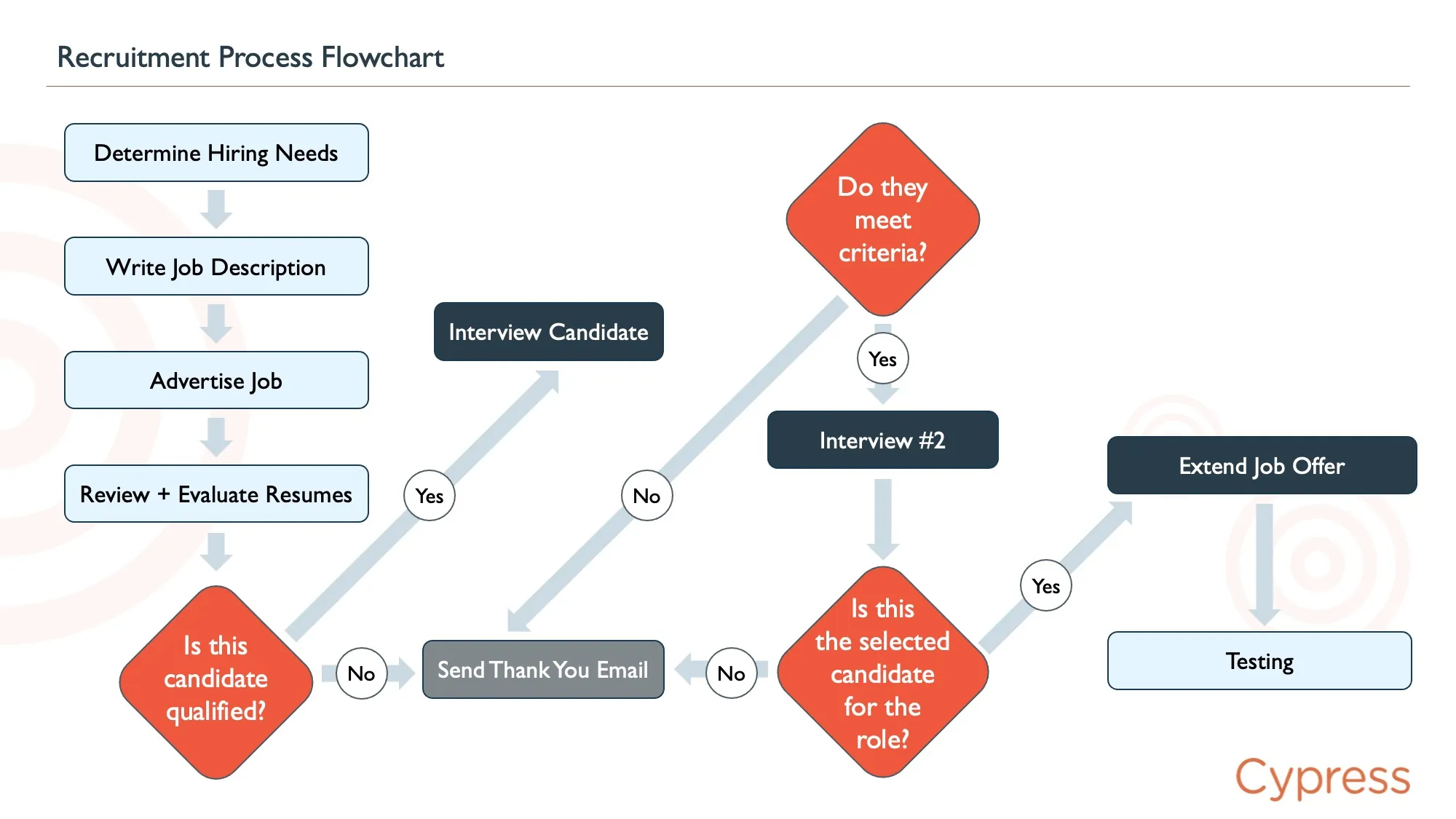Select the 'Do they meet criteria?' diamond
The width and height of the screenshot is (1456, 819).
(x=882, y=220)
